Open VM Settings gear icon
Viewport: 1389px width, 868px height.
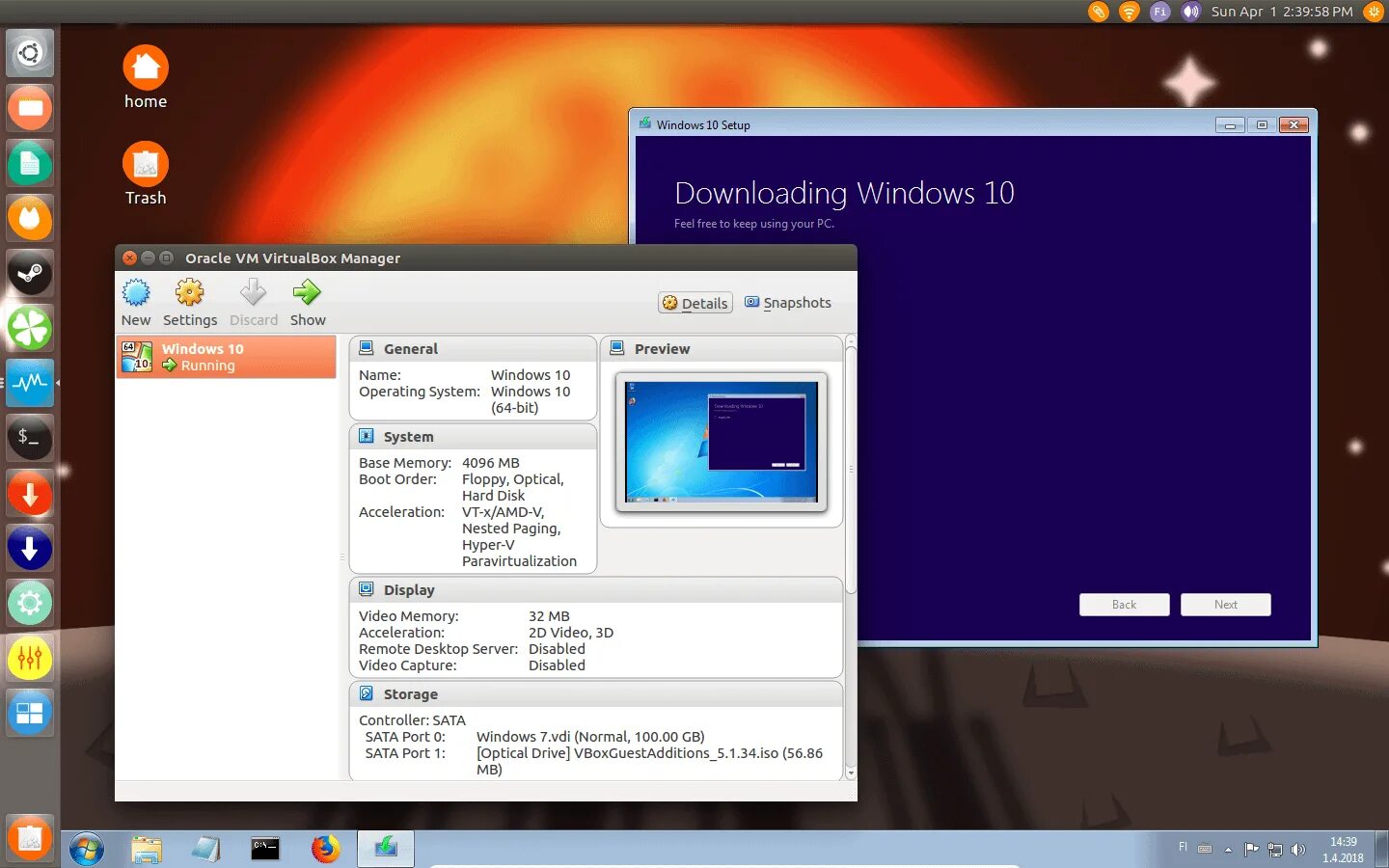click(x=190, y=293)
